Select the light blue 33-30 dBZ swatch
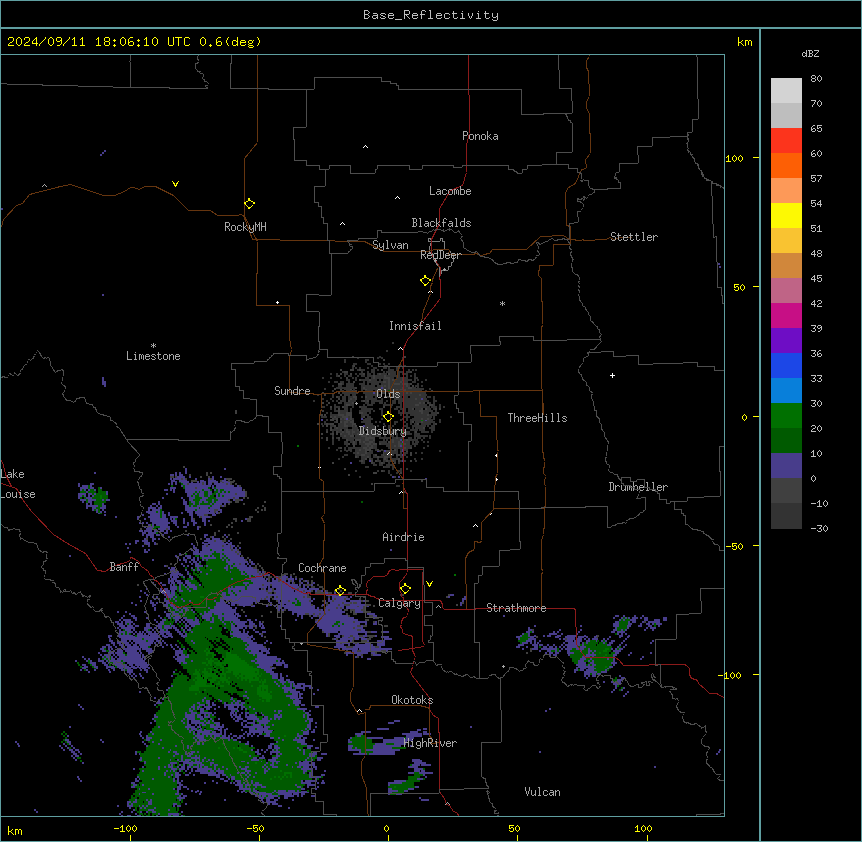The height and width of the screenshot is (842, 862). coord(786,390)
